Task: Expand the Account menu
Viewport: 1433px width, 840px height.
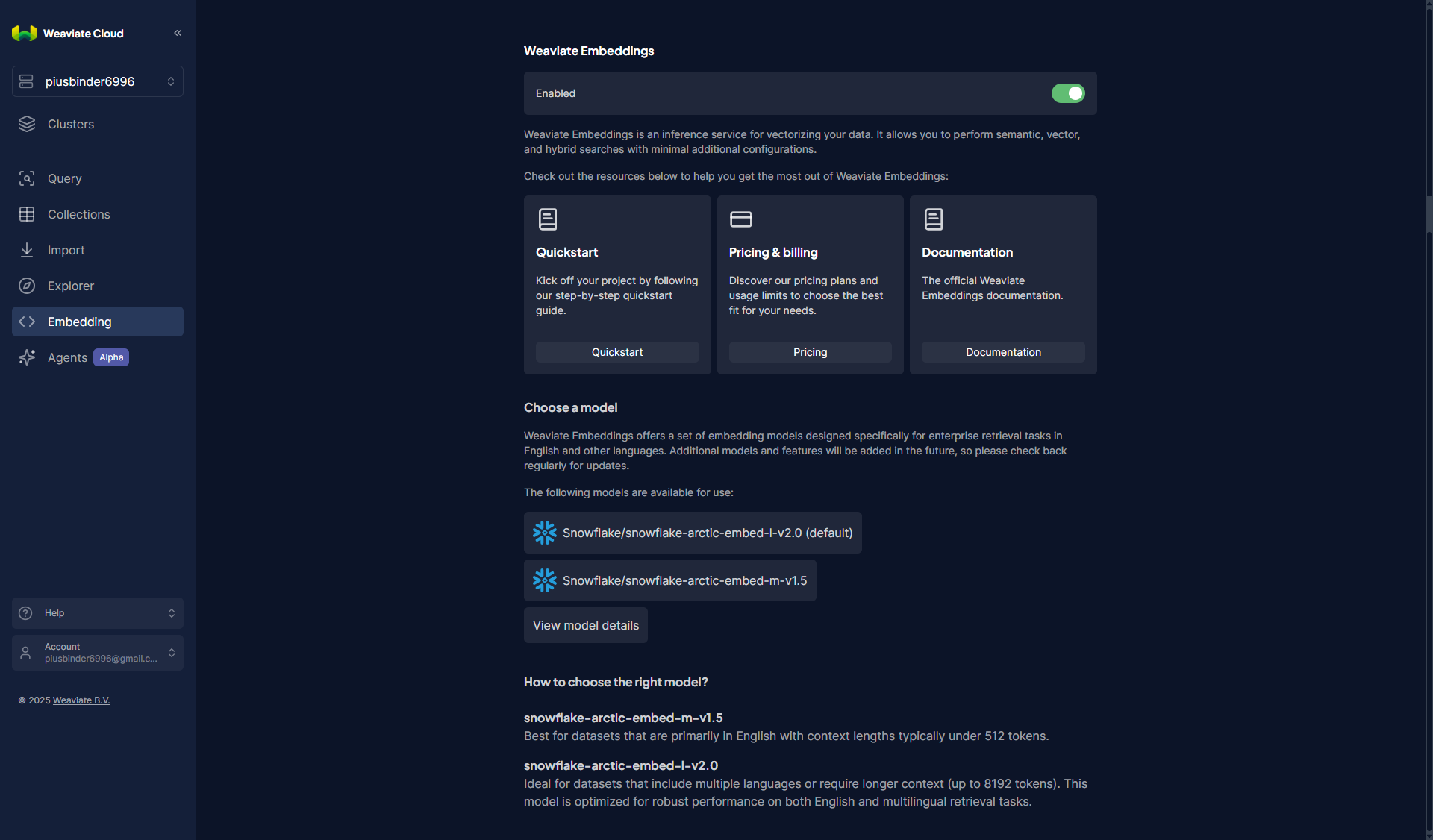Action: pyautogui.click(x=98, y=653)
